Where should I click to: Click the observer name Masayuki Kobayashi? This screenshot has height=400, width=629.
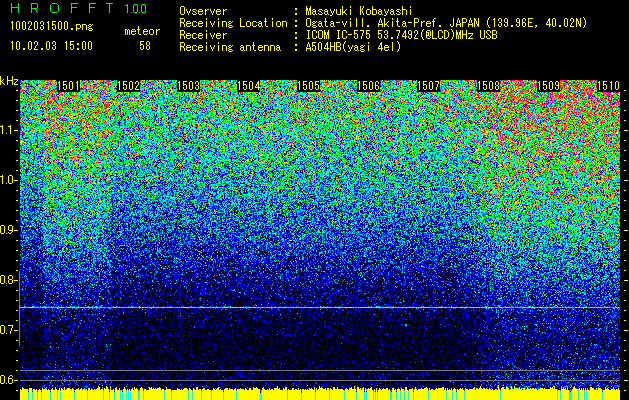(x=359, y=11)
